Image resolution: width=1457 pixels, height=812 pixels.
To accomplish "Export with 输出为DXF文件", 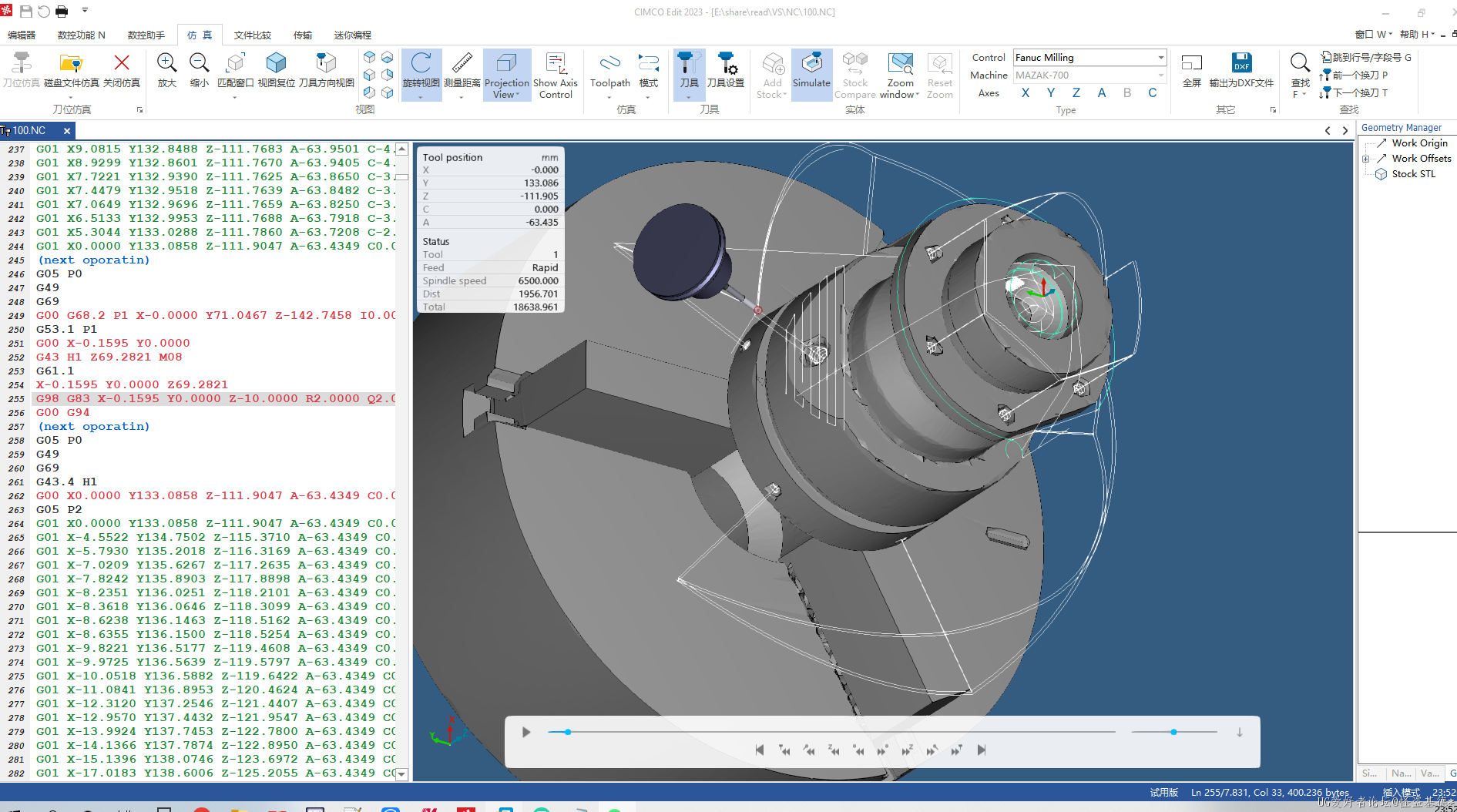I will pyautogui.click(x=1241, y=70).
